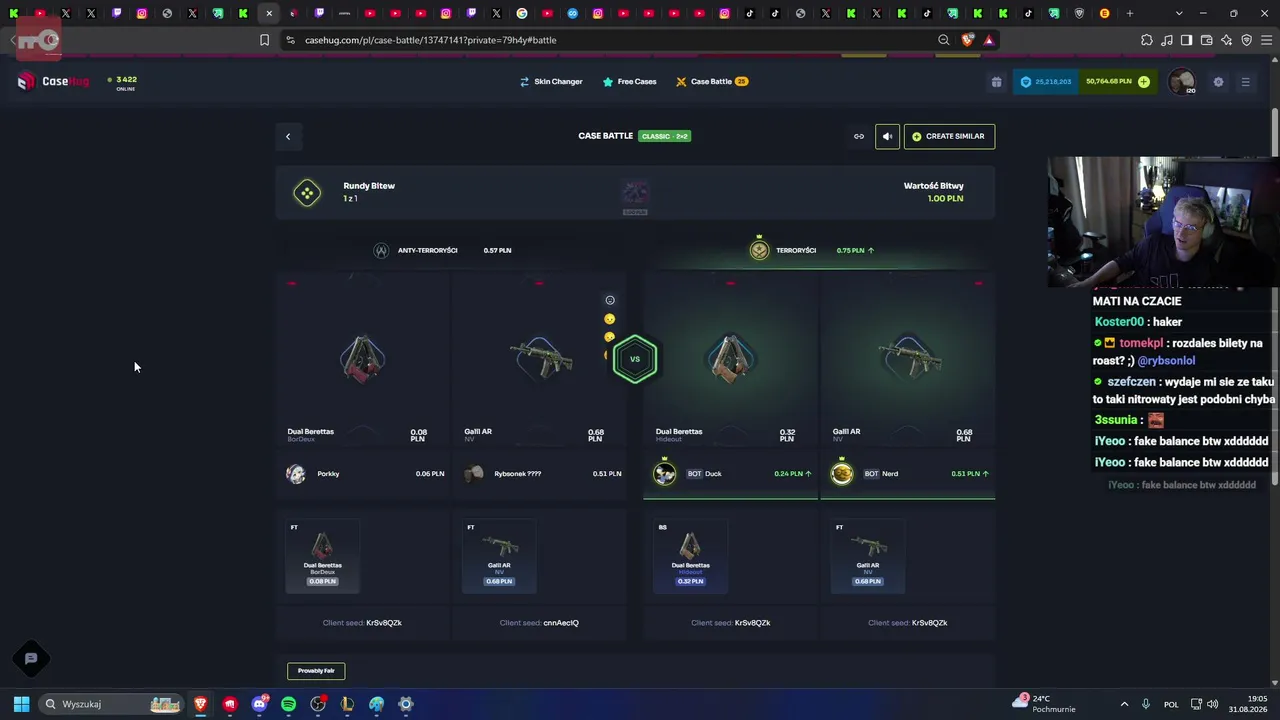Open Brave browser taskbar icon
1280x720 pixels.
point(201,704)
